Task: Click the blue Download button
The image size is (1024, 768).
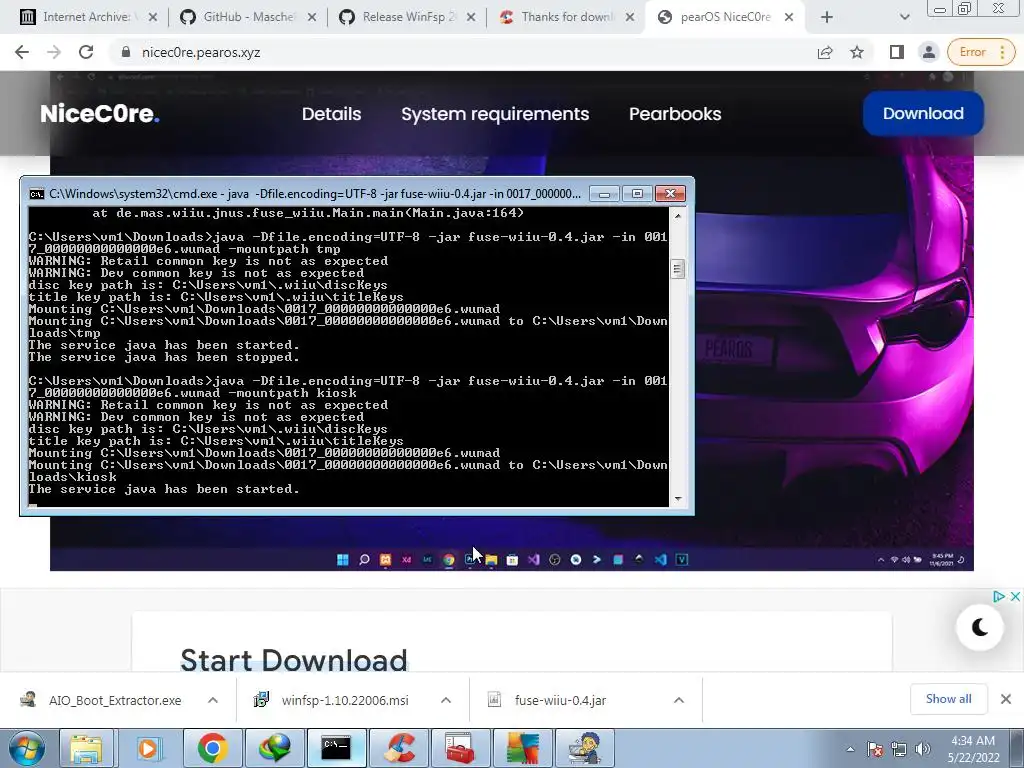Action: 923,114
